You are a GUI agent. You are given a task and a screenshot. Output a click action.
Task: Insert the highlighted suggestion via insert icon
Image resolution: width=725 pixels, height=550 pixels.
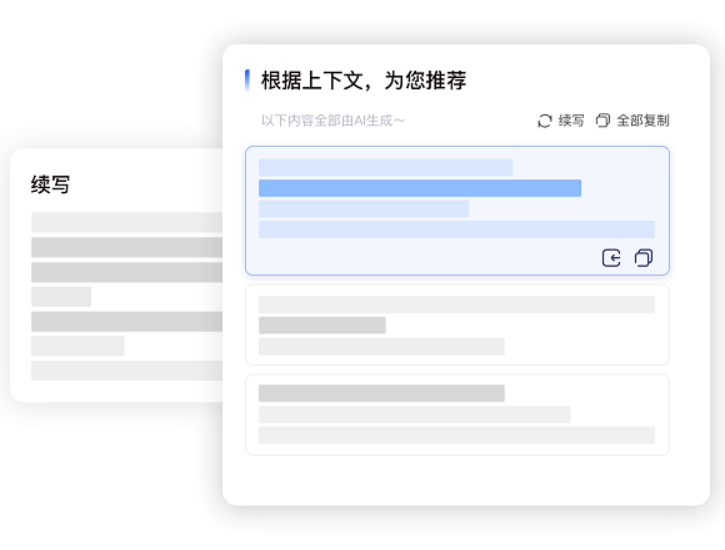click(611, 258)
